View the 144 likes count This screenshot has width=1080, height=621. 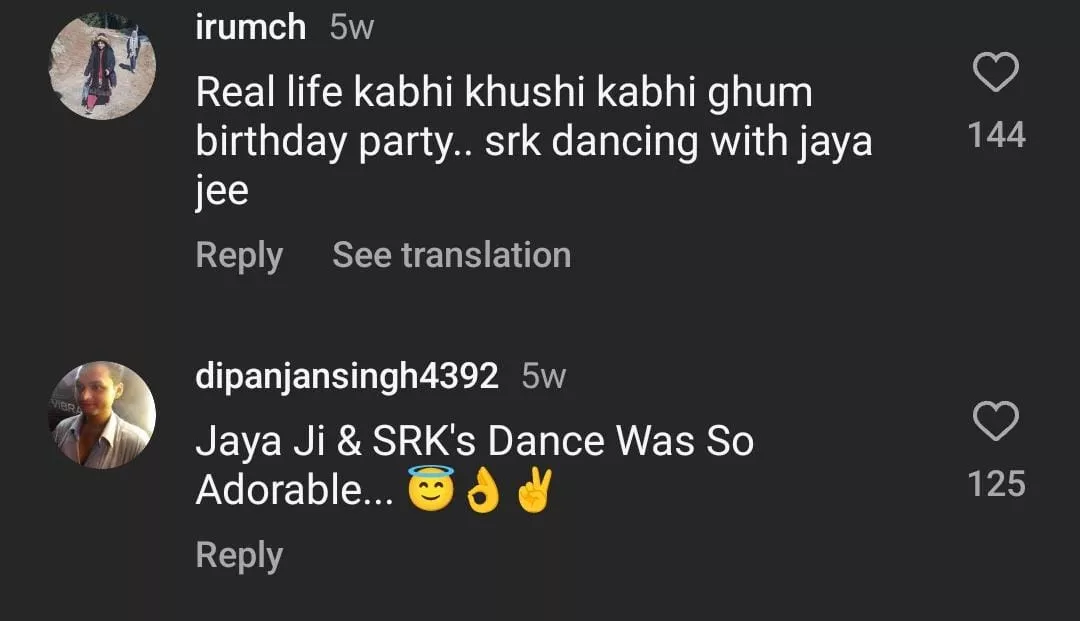click(x=997, y=134)
